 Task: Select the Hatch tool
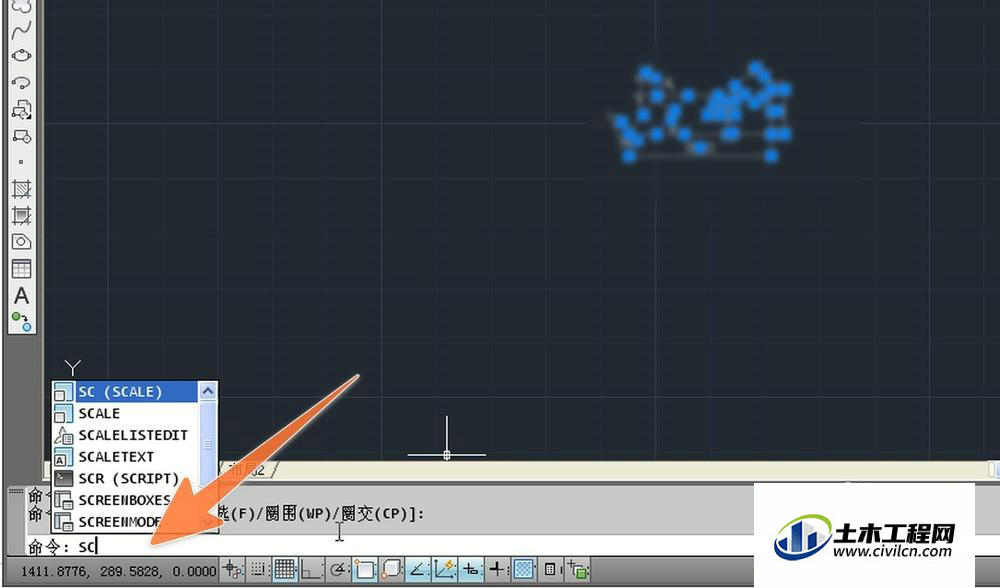point(22,189)
